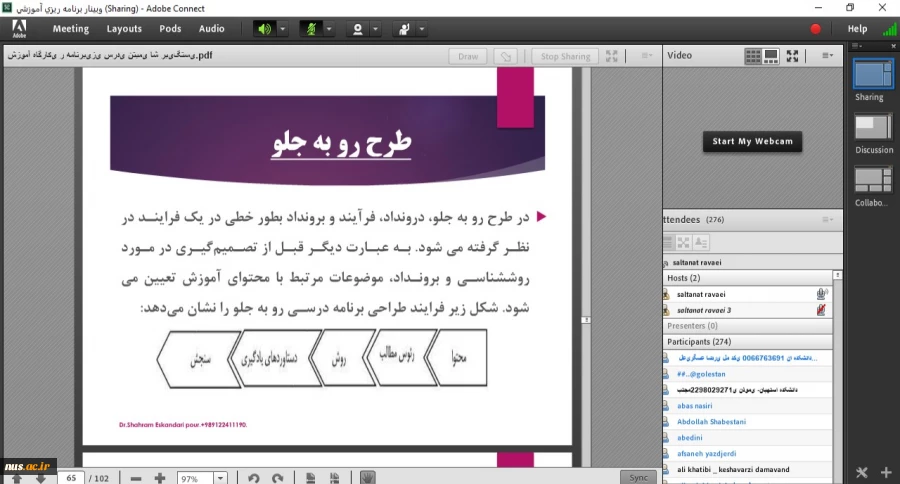
Task: Select host saltanat ravaei 3
Action: click(747, 310)
